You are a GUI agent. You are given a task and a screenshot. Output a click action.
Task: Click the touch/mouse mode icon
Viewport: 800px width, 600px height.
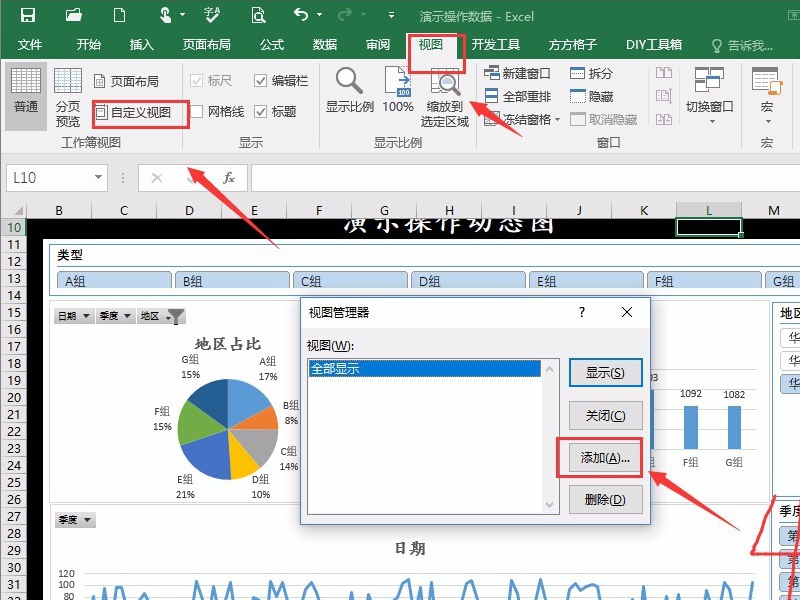pos(166,15)
